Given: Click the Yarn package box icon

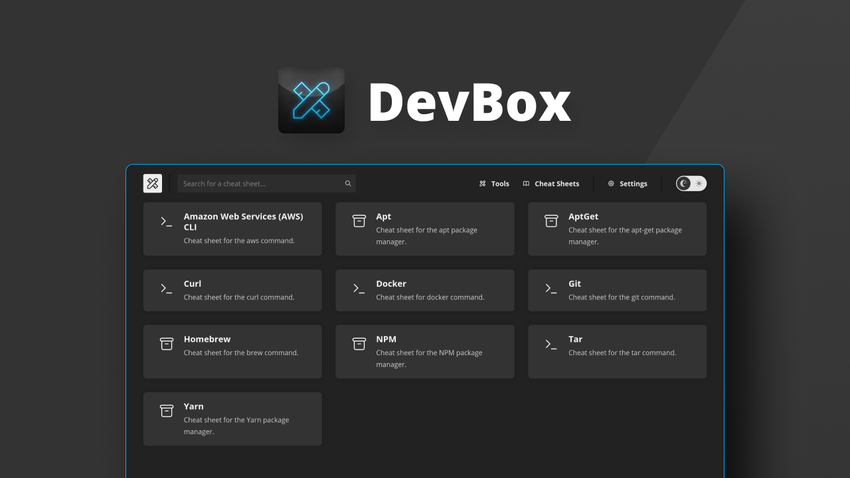Looking at the screenshot, I should [x=166, y=411].
